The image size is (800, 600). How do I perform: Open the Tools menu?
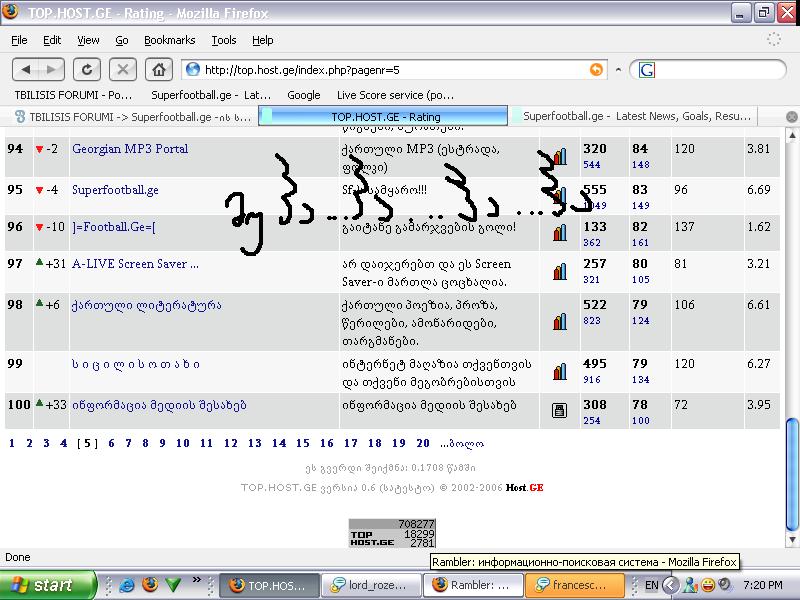coord(224,40)
